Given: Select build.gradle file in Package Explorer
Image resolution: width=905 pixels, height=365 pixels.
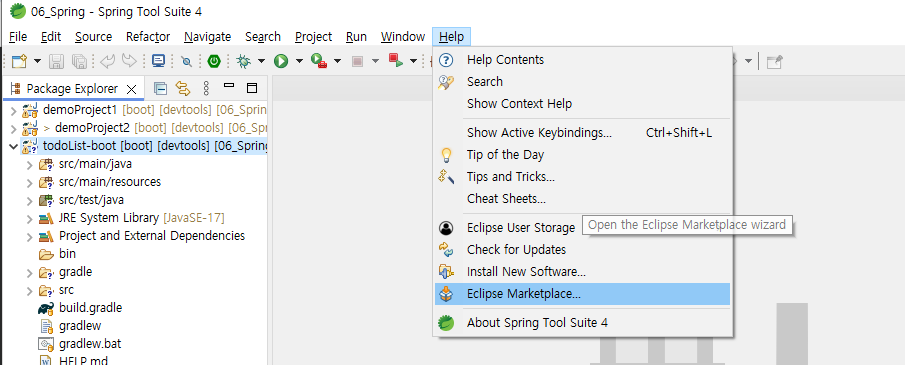Looking at the screenshot, I should click(90, 308).
